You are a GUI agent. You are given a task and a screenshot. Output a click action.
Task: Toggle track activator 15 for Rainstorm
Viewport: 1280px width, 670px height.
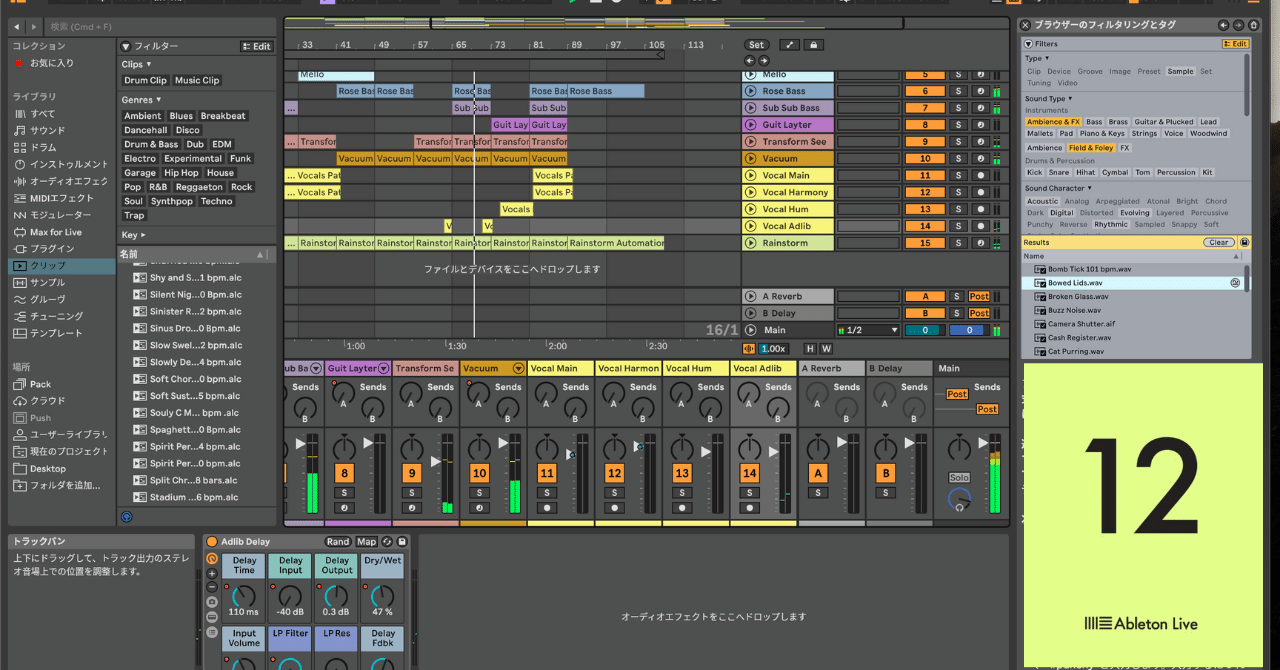(925, 243)
